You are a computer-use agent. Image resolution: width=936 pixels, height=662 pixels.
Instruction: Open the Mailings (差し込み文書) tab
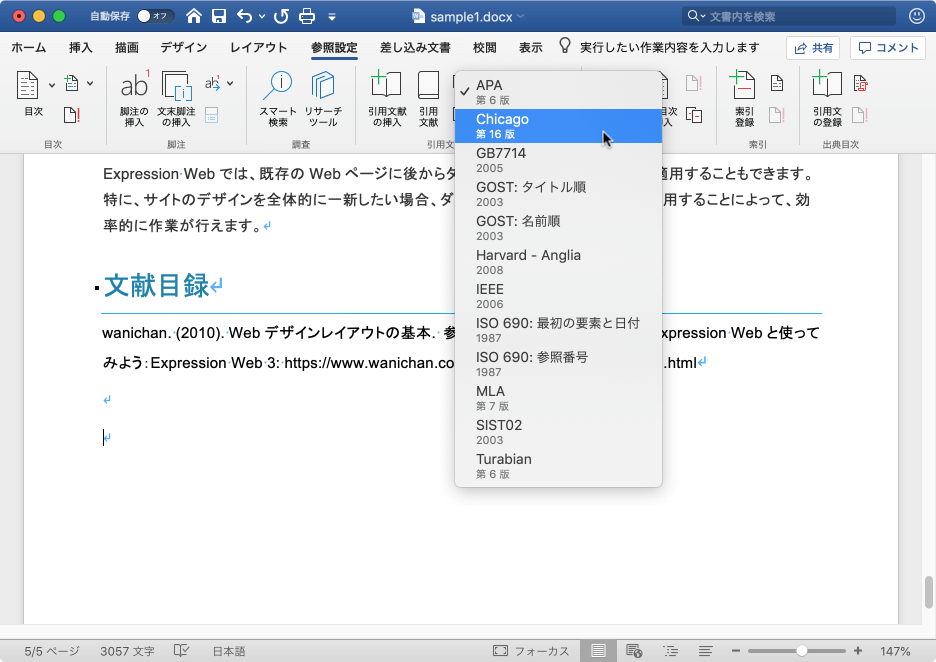(415, 47)
